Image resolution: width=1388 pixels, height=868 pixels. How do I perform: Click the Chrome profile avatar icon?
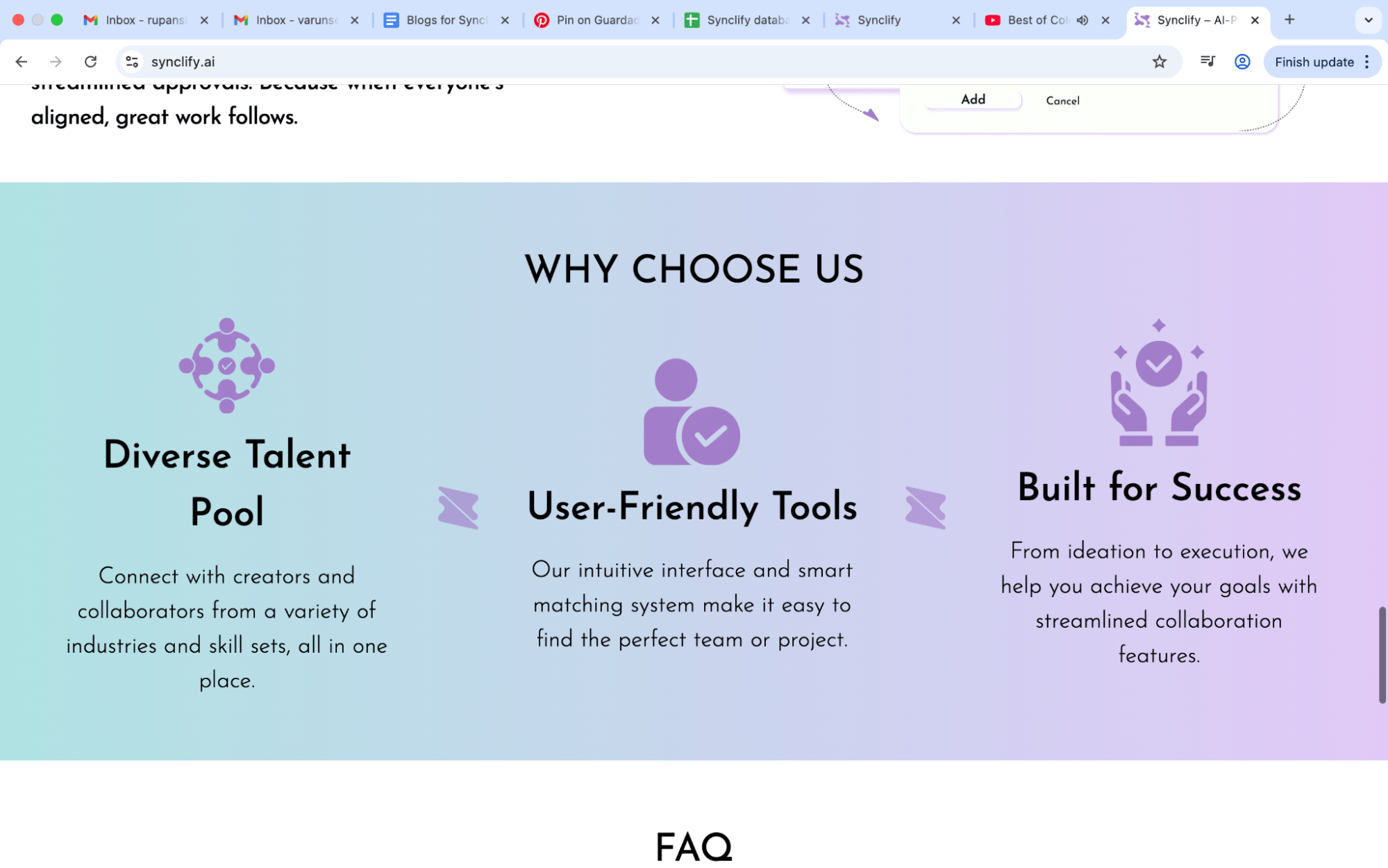point(1241,61)
